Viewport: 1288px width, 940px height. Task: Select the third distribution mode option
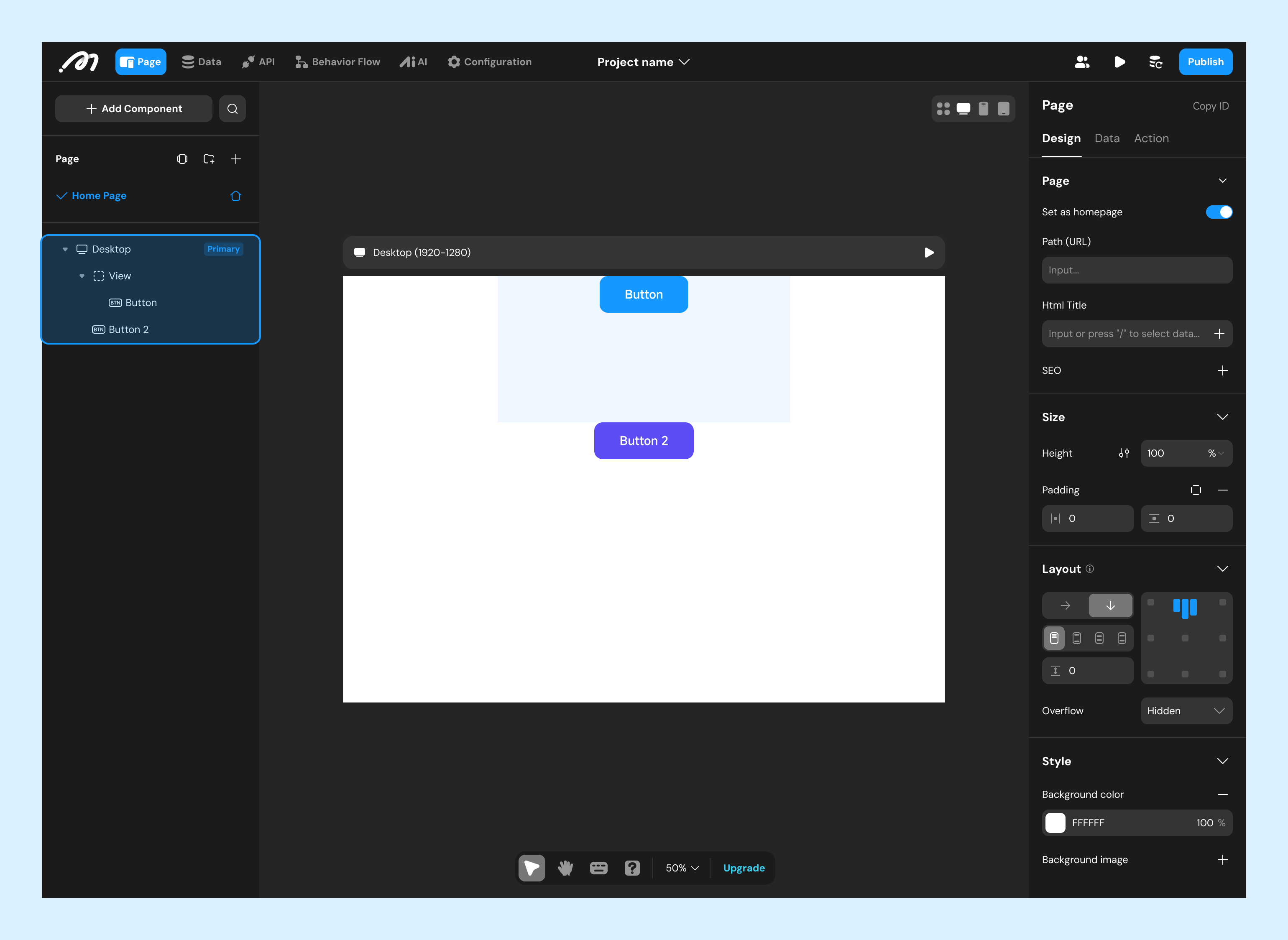pos(1099,638)
